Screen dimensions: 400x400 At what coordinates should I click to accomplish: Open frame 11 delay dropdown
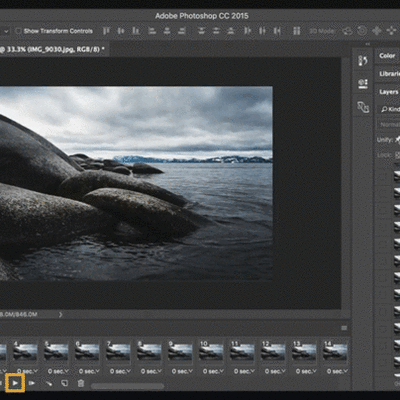[244, 371]
